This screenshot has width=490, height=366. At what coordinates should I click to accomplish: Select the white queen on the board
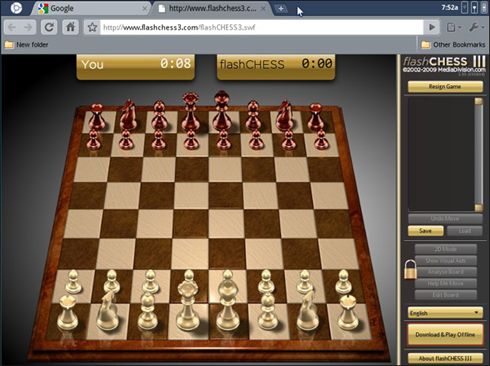tap(189, 307)
